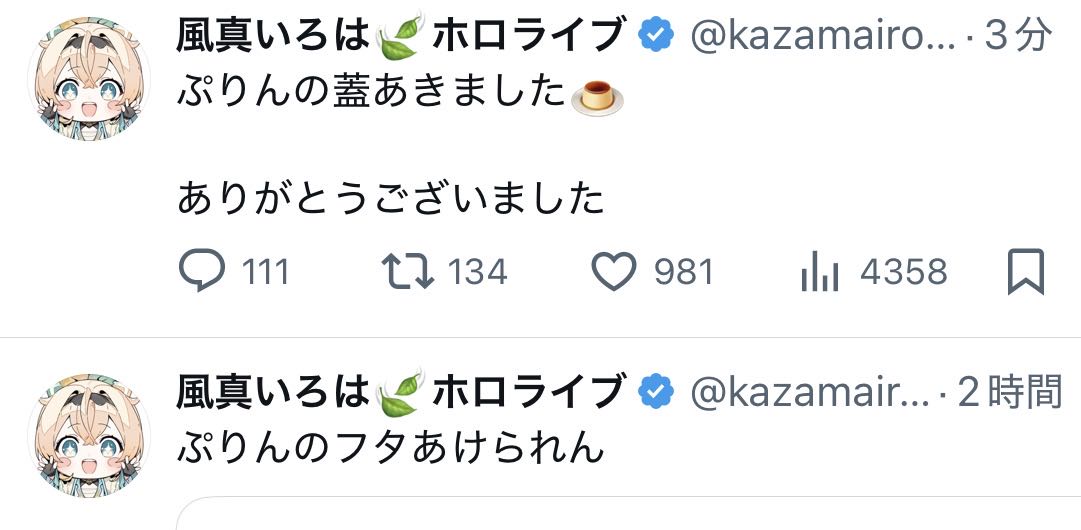Open reply icon on pudding lid tweet
The image size is (1081, 530).
click(x=202, y=271)
